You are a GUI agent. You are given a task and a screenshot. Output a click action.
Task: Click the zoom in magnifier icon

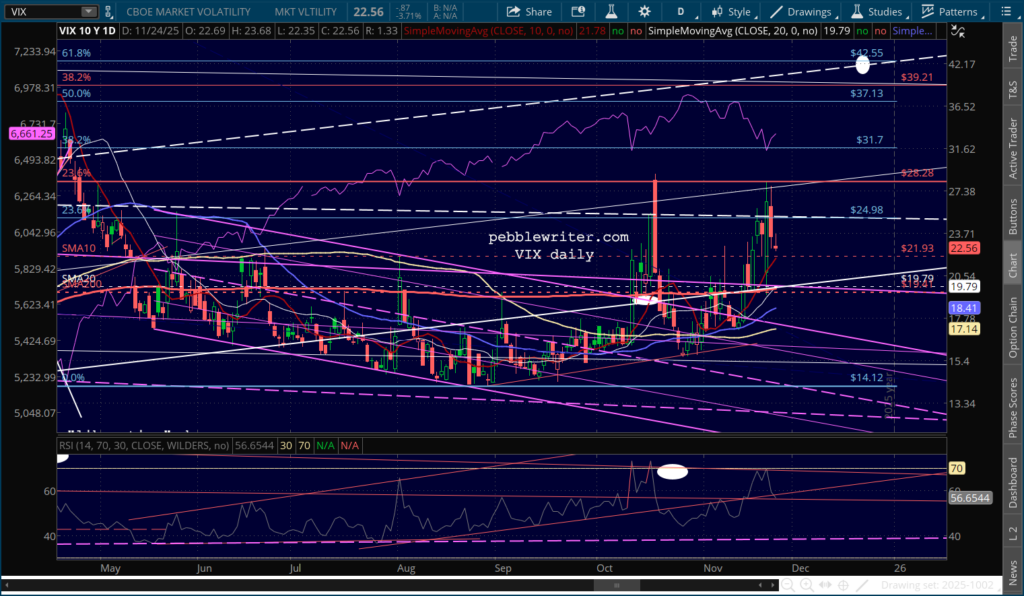click(807, 585)
